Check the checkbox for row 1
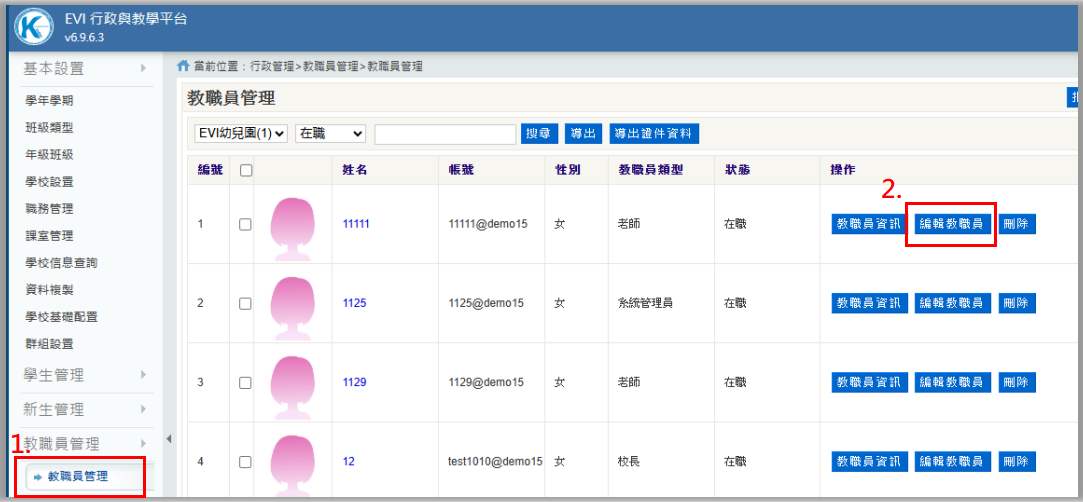1083x502 pixels. pyautogui.click(x=245, y=225)
